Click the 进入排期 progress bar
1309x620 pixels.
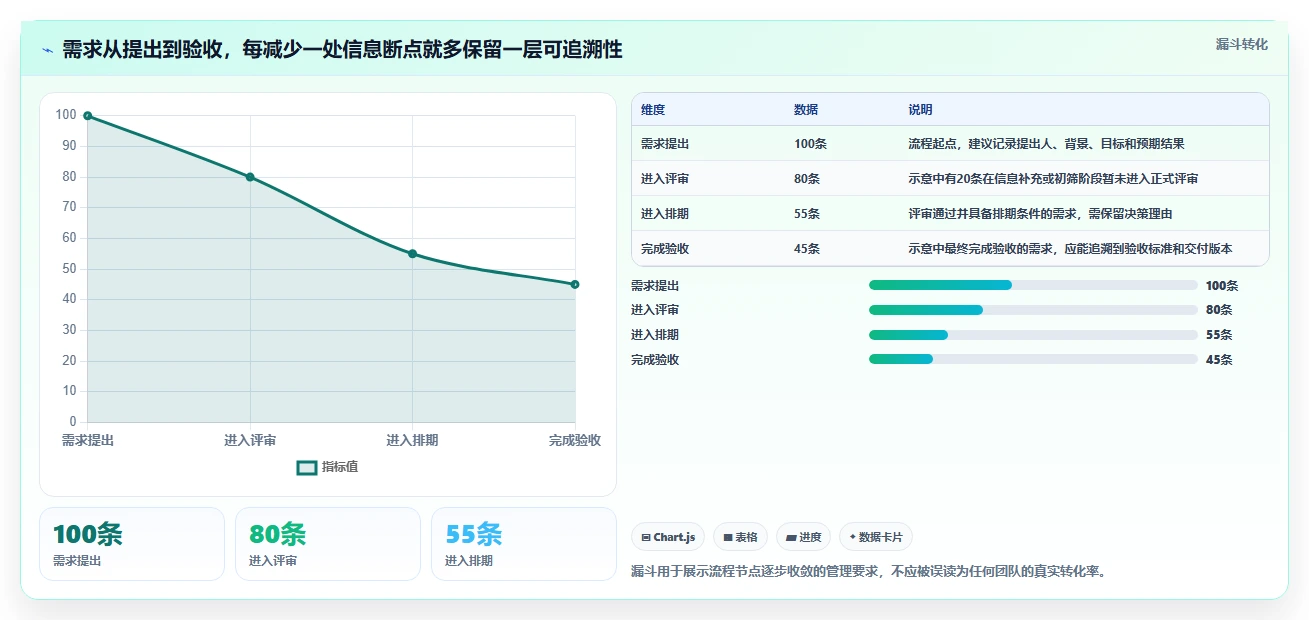click(x=1033, y=335)
